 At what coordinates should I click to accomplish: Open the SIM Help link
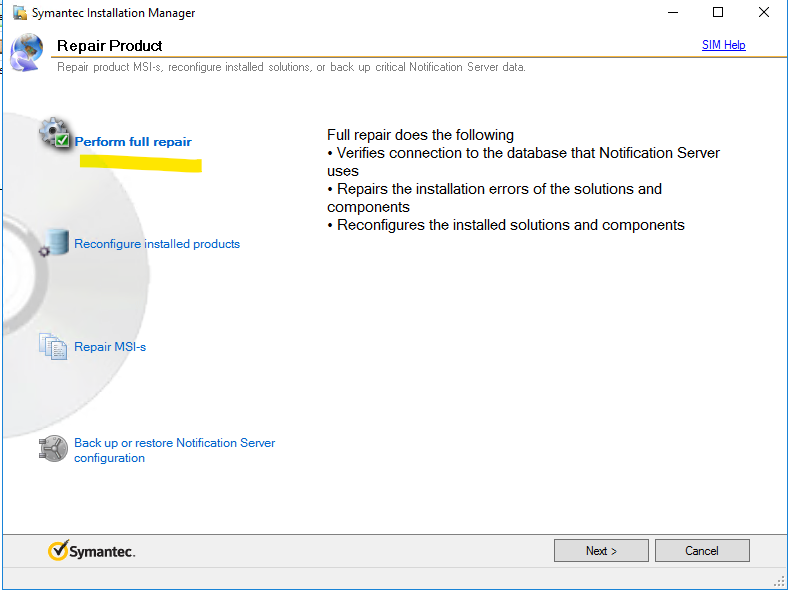[724, 45]
